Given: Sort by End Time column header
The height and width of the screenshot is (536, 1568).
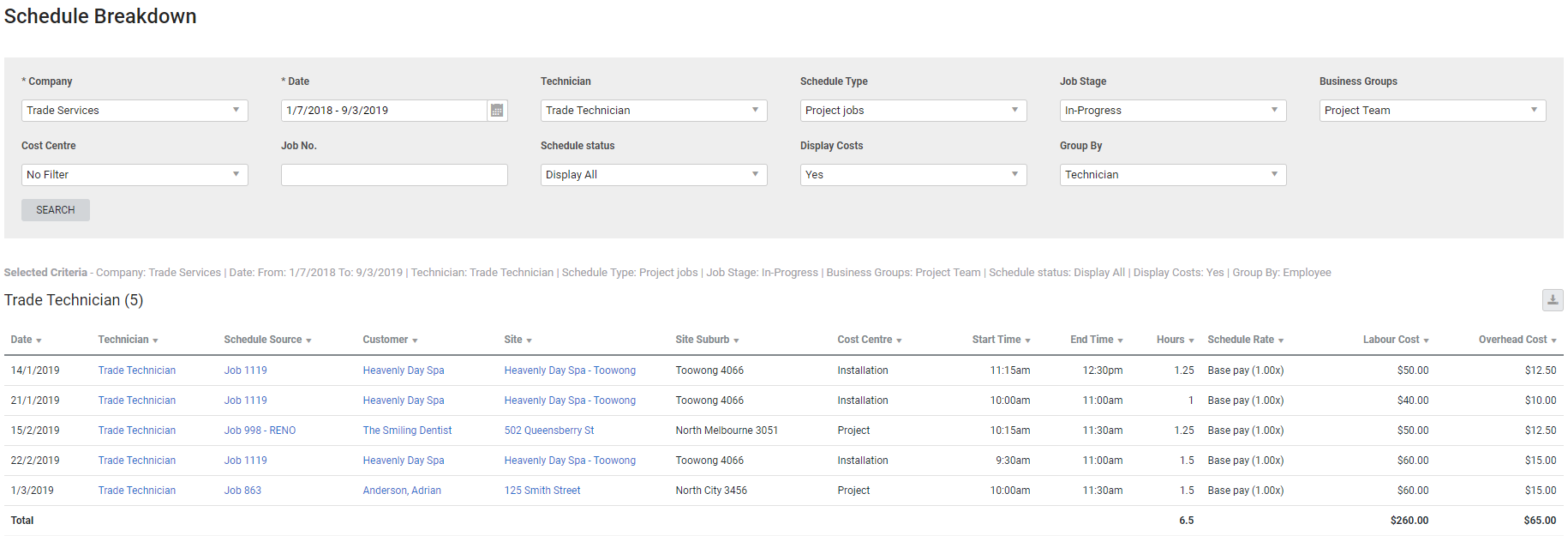Looking at the screenshot, I should click(x=1096, y=340).
